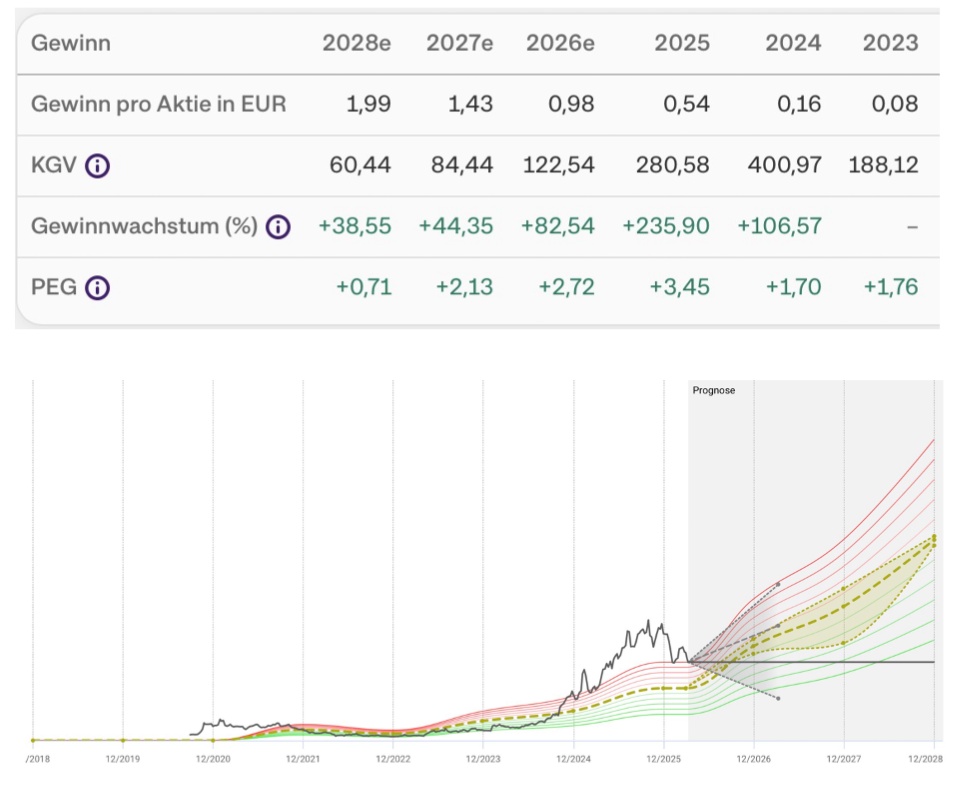
Task: Click the 2028e KGV value 60,44
Action: [x=361, y=166]
